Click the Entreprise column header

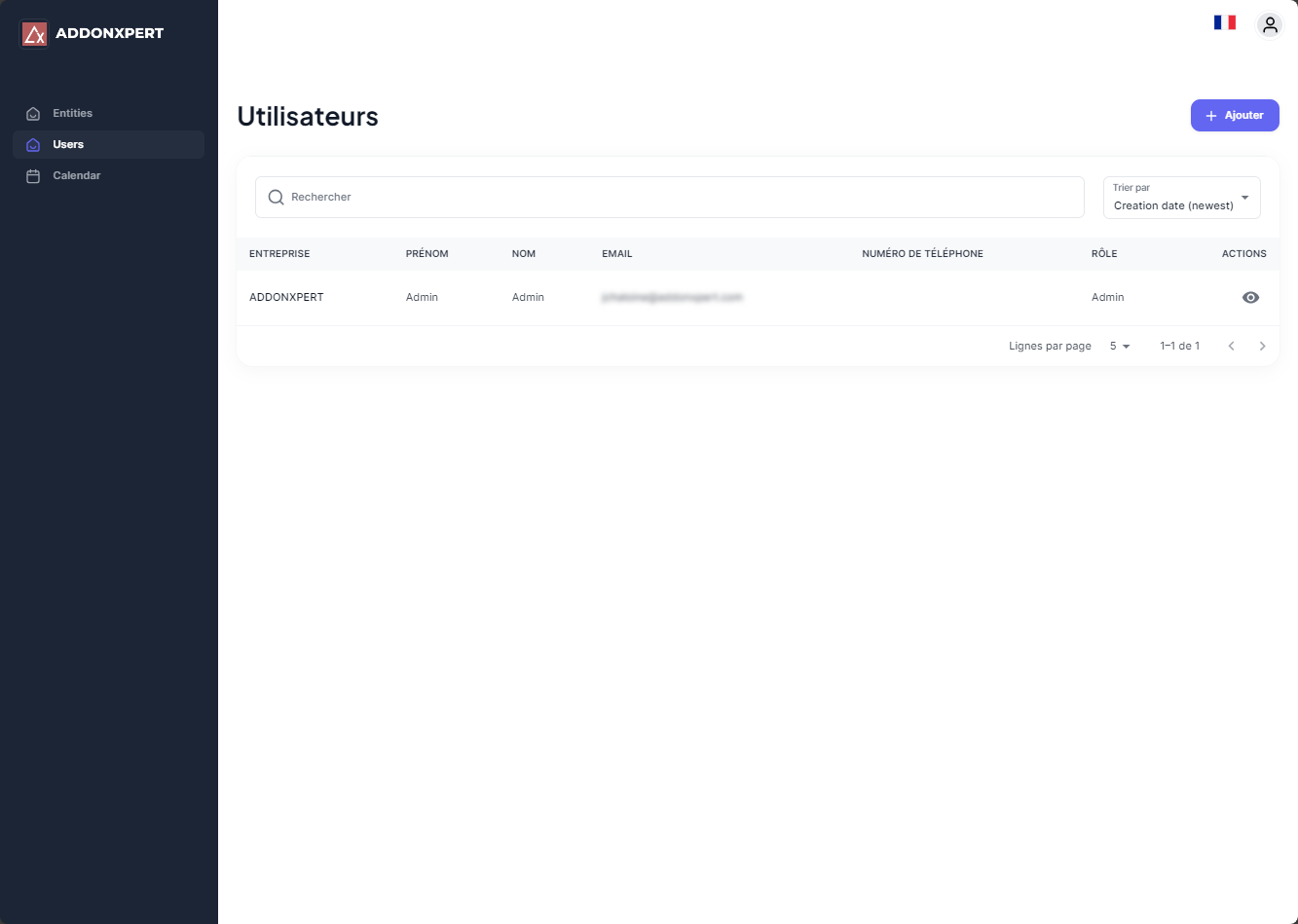point(279,254)
